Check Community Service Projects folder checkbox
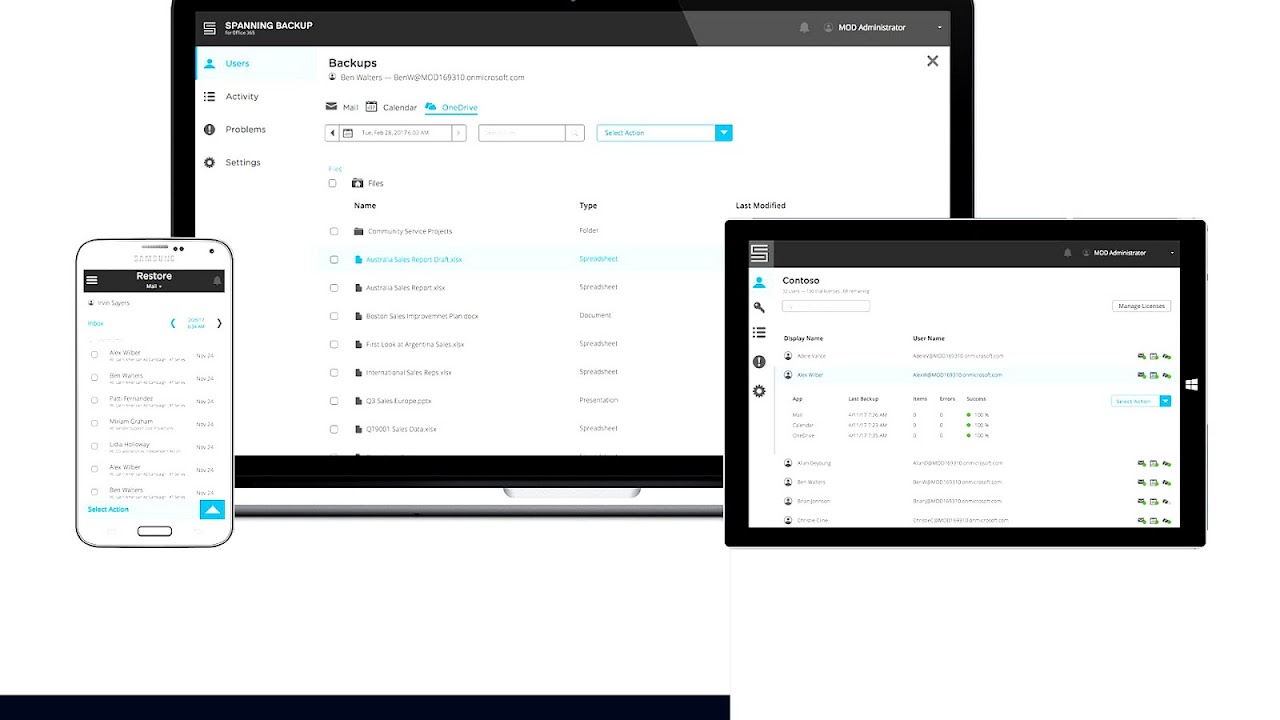The height and width of the screenshot is (720, 1280). point(334,231)
